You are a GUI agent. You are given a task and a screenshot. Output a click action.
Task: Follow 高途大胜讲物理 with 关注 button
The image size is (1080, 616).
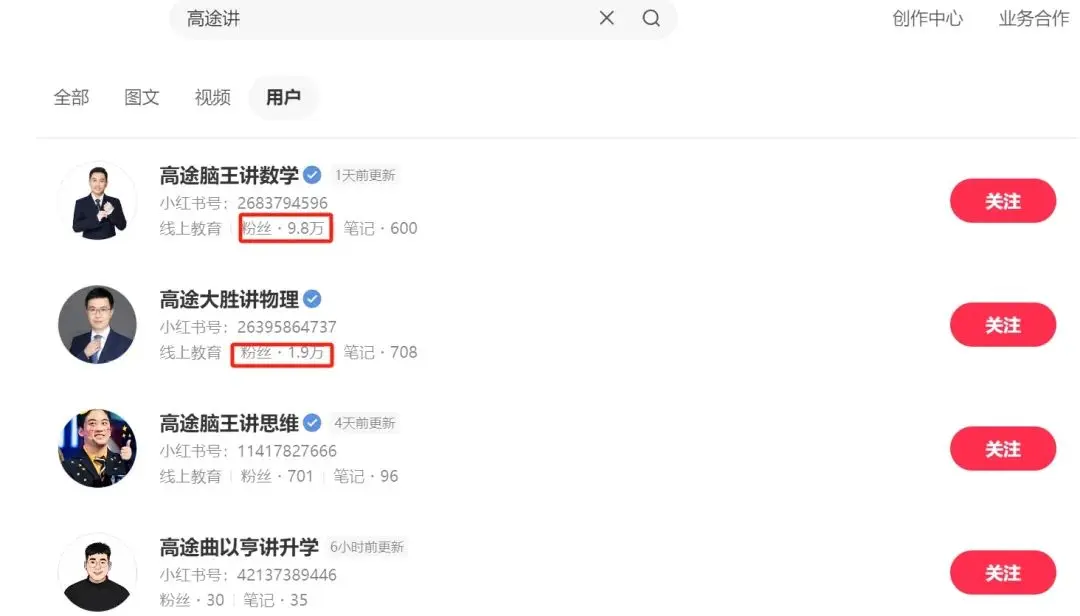[1003, 325]
